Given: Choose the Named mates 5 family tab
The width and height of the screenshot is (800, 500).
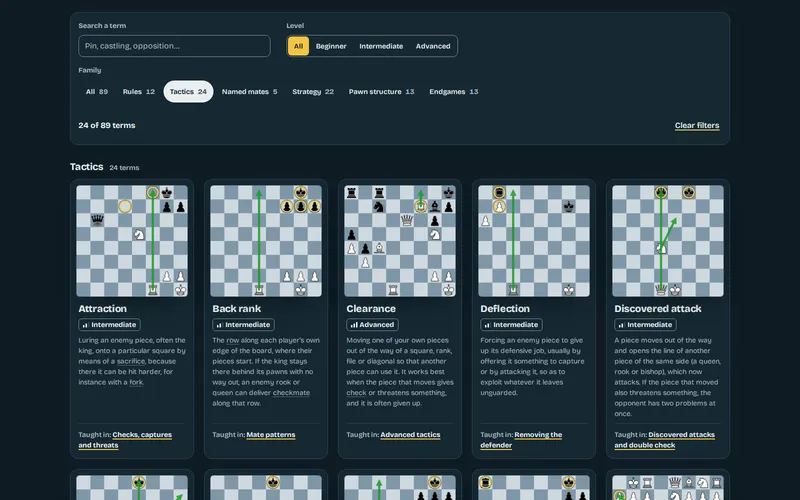Looking at the screenshot, I should pyautogui.click(x=249, y=92).
